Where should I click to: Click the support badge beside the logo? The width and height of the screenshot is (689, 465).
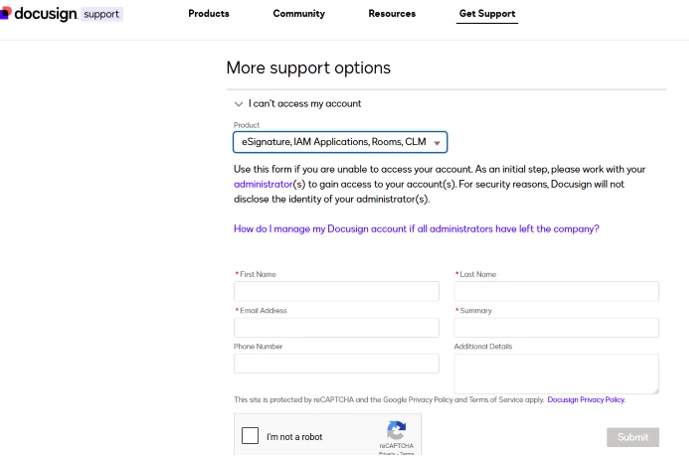coord(102,14)
